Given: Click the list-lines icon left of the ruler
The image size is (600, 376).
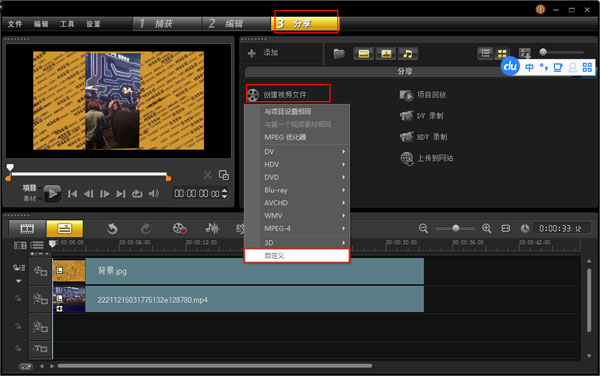Looking at the screenshot, I should pyautogui.click(x=37, y=245).
